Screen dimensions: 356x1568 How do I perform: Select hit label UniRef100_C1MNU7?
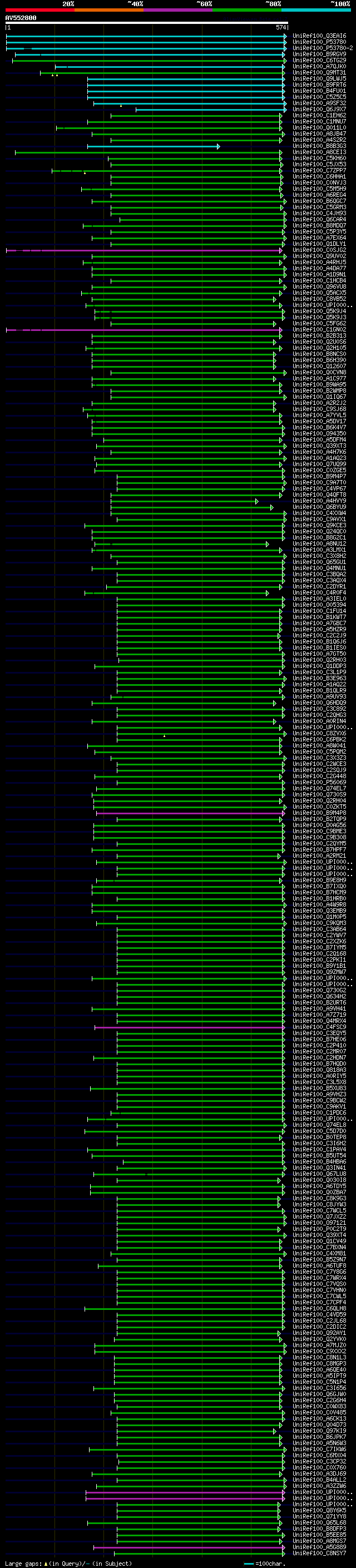(x=319, y=122)
